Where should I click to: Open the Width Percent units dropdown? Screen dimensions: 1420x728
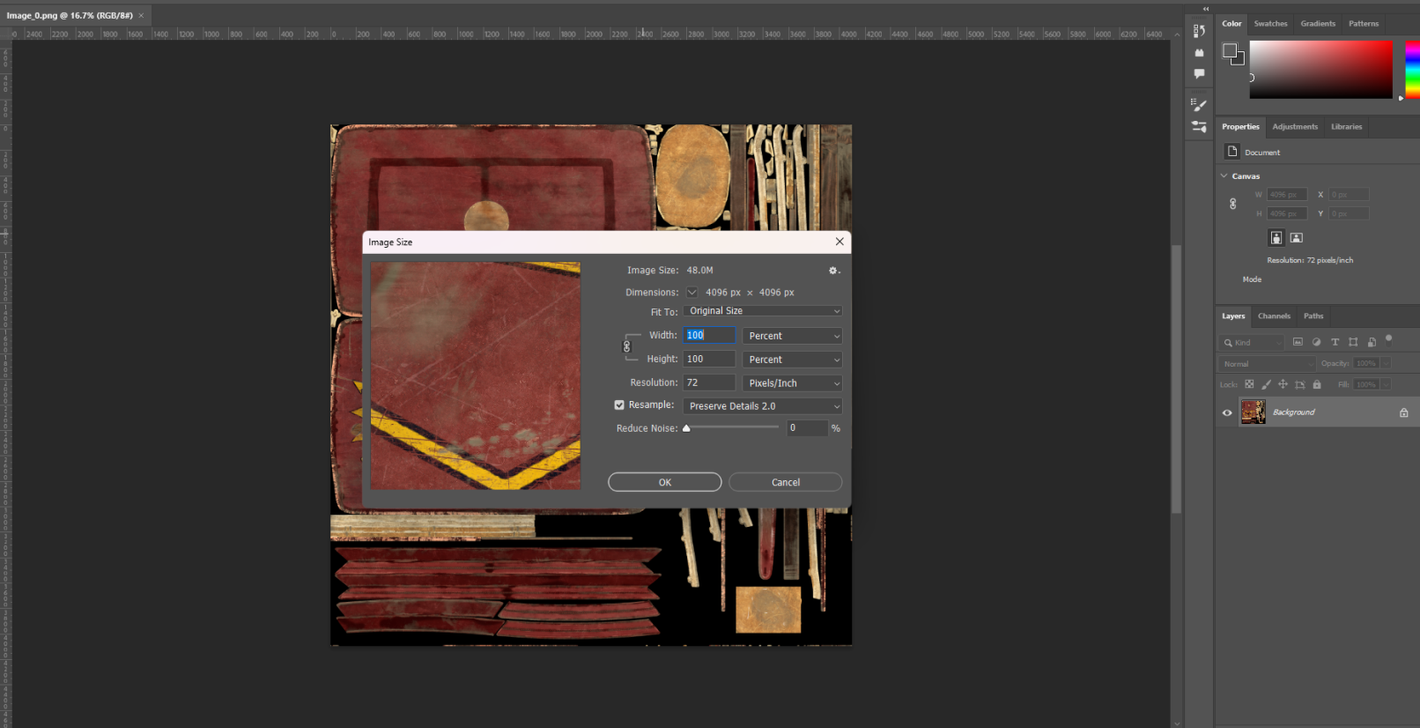[x=792, y=336]
